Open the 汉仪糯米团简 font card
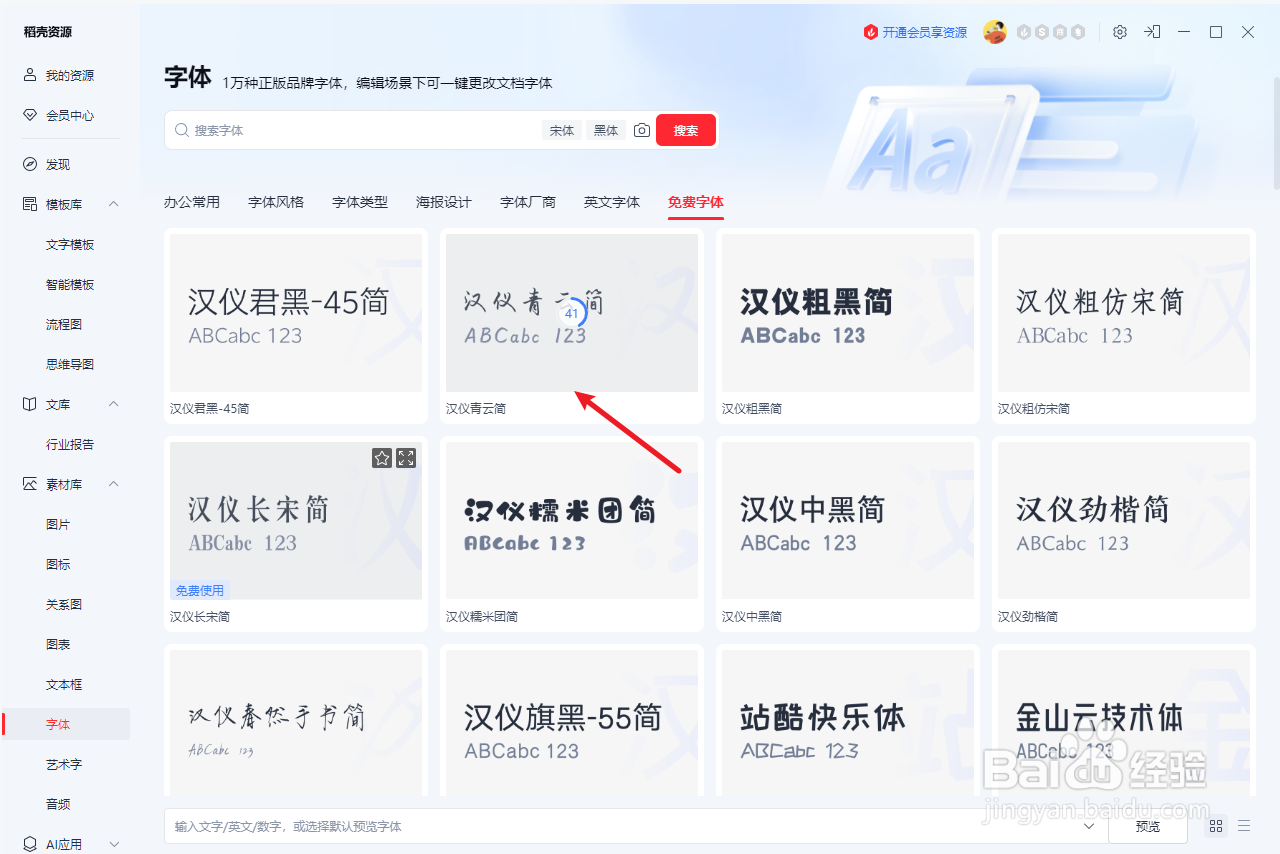 pyautogui.click(x=572, y=534)
